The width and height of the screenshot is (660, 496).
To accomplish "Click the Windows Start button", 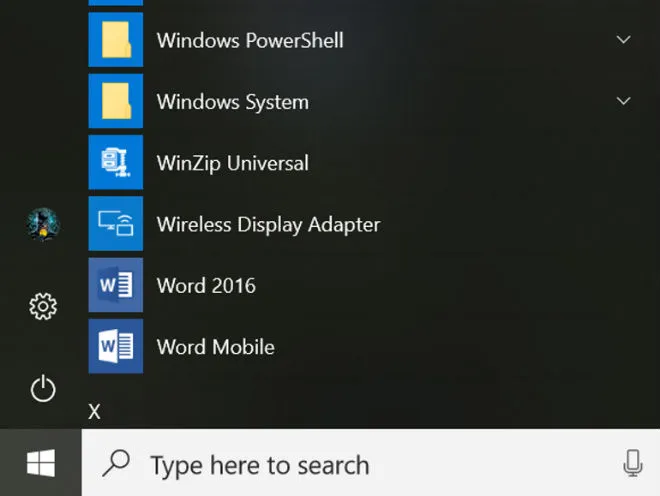I will coord(40,463).
